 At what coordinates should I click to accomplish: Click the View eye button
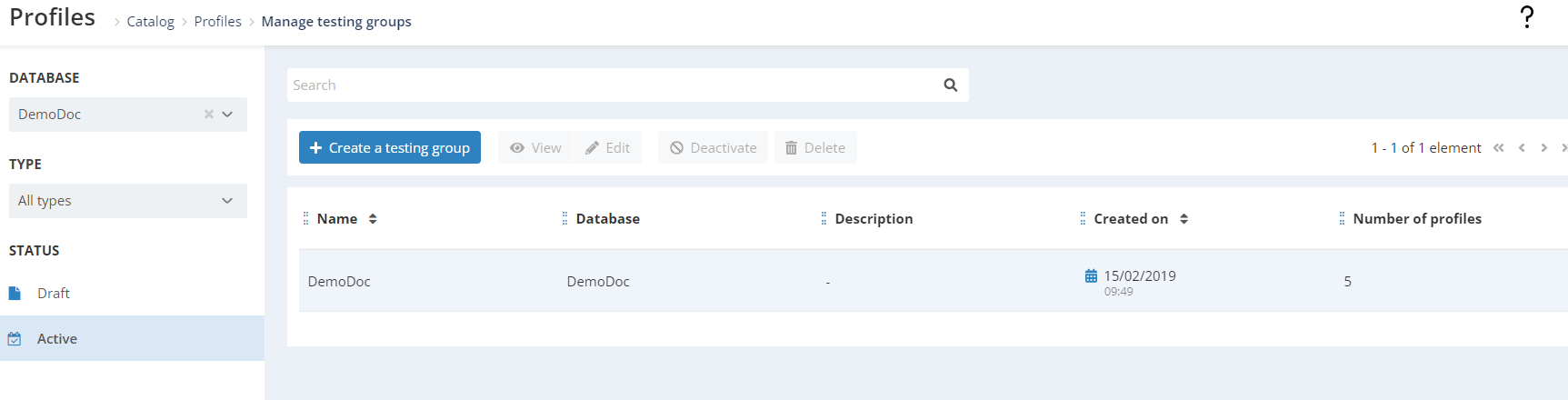(x=535, y=147)
